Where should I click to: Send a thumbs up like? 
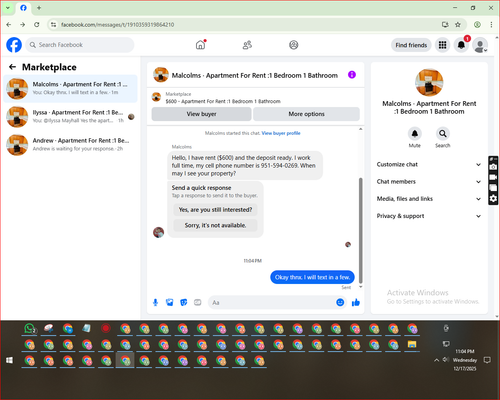tap(356, 302)
